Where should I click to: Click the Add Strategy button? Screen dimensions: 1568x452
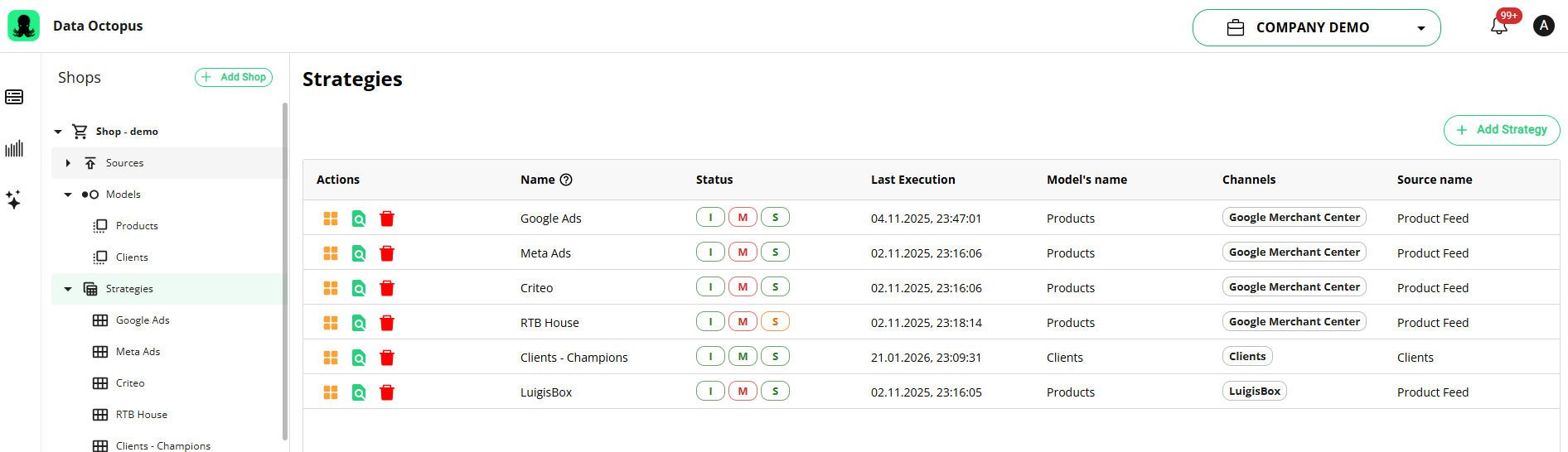click(x=1501, y=130)
